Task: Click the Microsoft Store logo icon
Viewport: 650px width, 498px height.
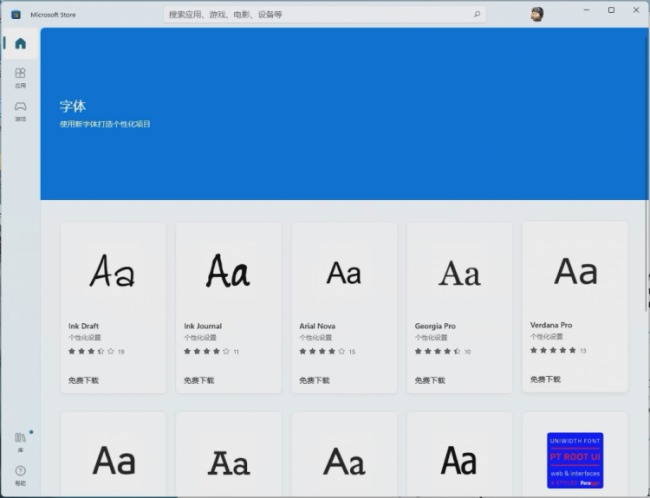Action: [x=16, y=15]
